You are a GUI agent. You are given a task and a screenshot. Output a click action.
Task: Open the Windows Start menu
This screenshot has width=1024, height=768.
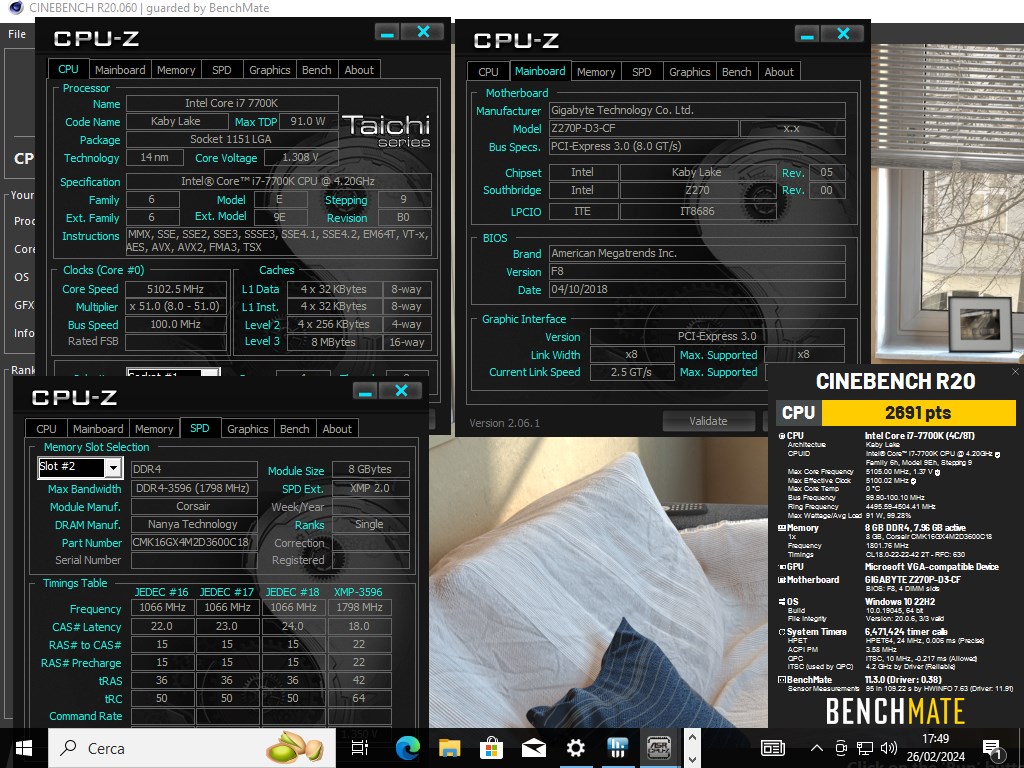point(24,748)
